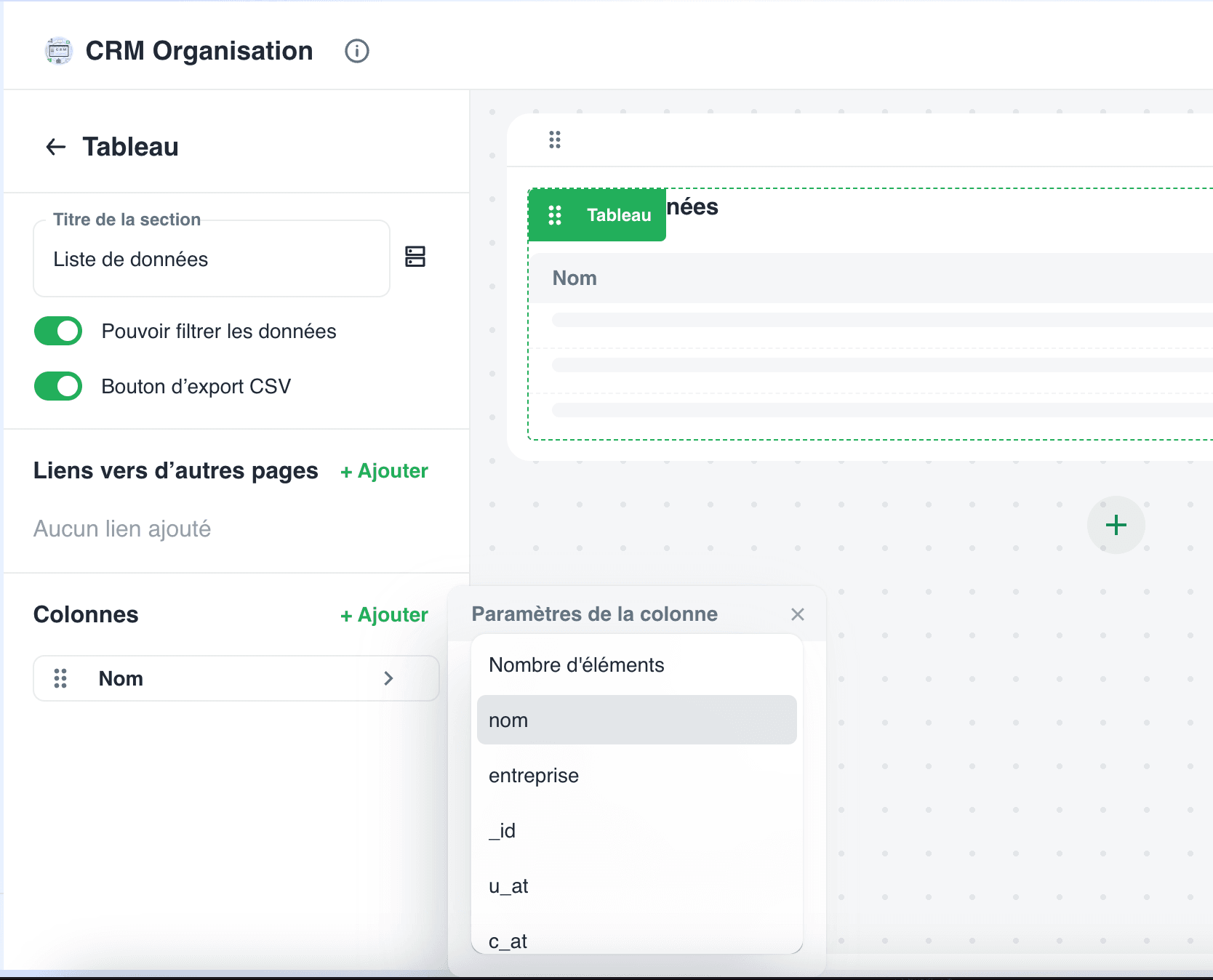The height and width of the screenshot is (980, 1213).
Task: Click the round plus button on canvas
Action: tap(1116, 525)
